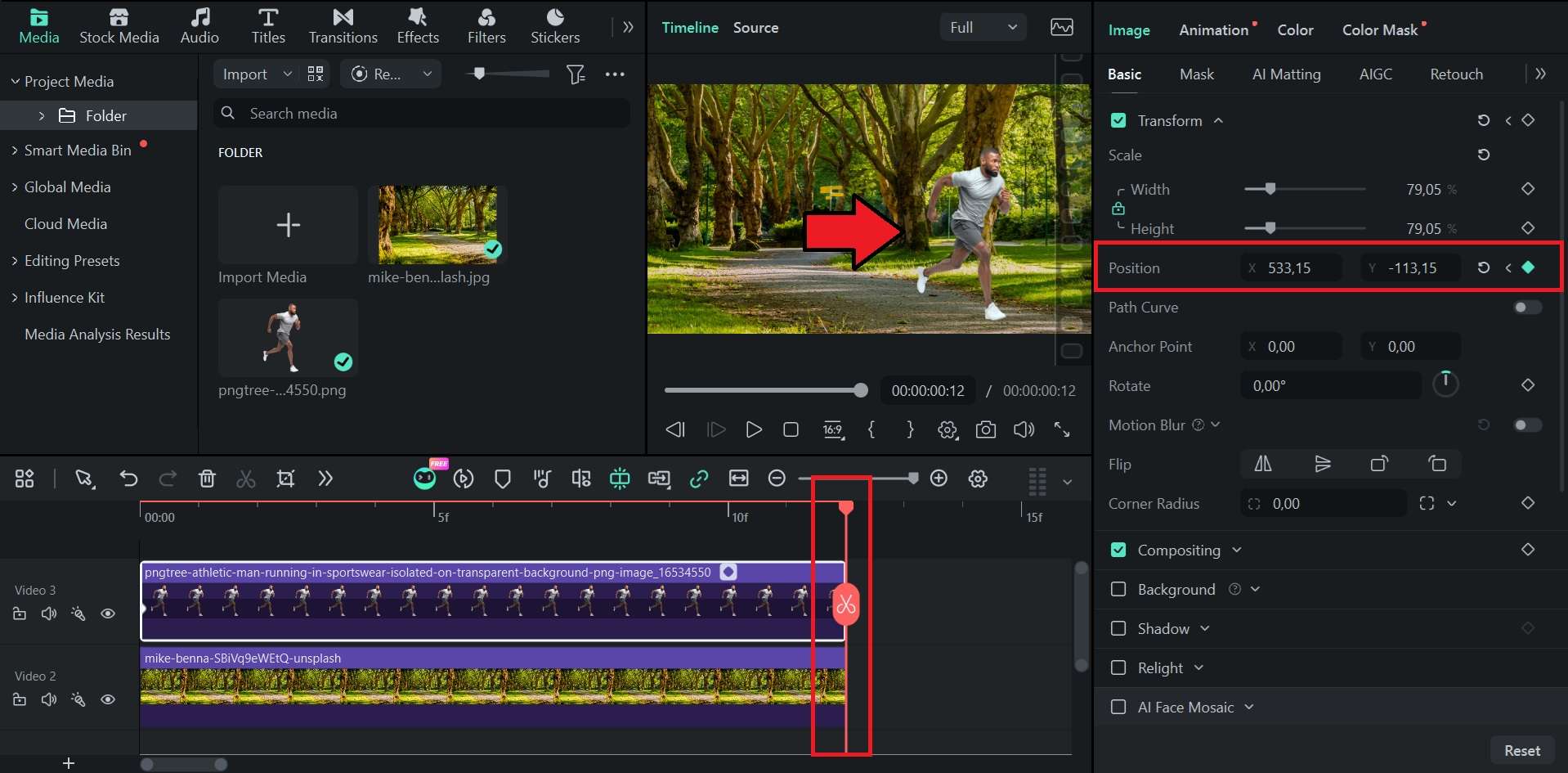Open preview volume speaker icon

tap(1024, 429)
